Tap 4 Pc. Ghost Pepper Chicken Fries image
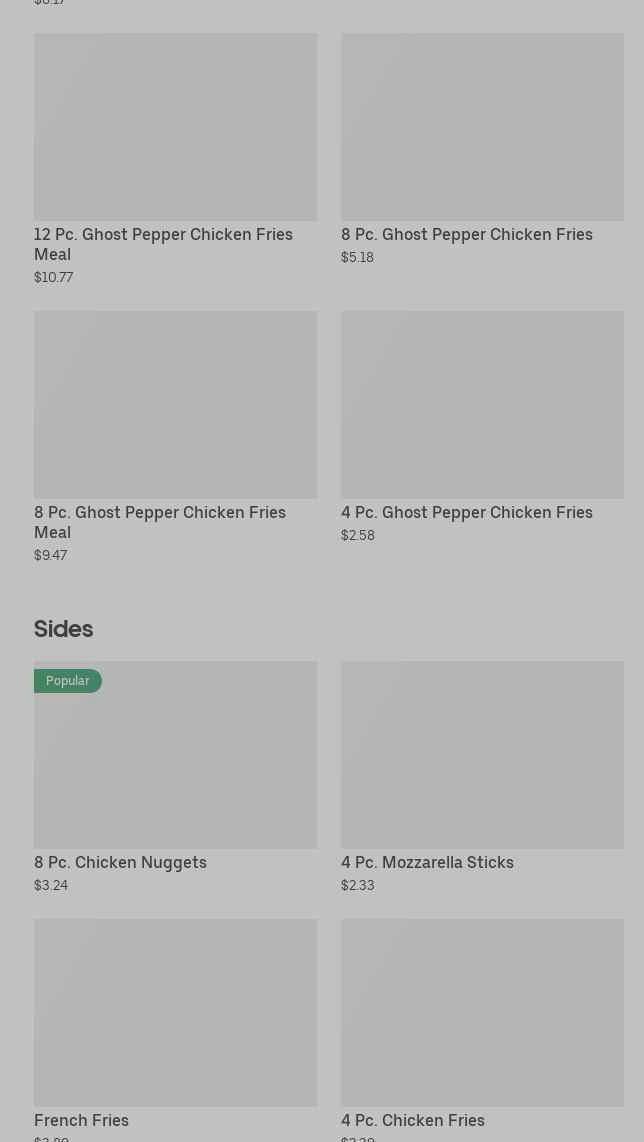The image size is (644, 1142). click(x=482, y=404)
